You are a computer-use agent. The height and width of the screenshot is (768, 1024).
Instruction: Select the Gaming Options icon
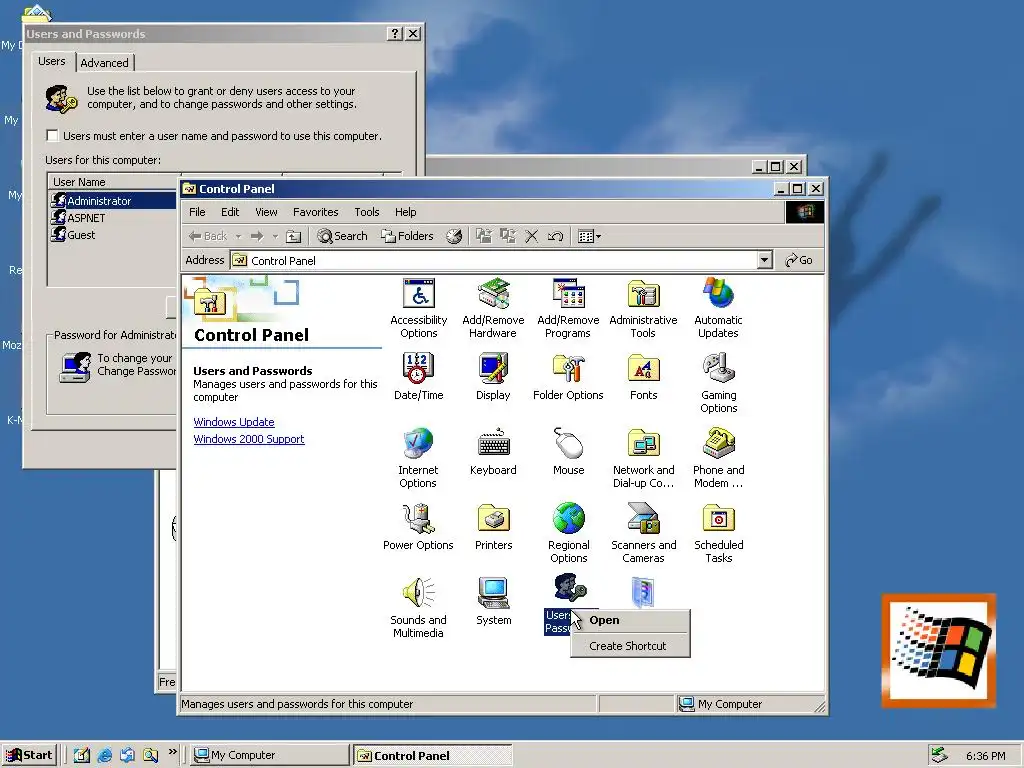(x=718, y=383)
